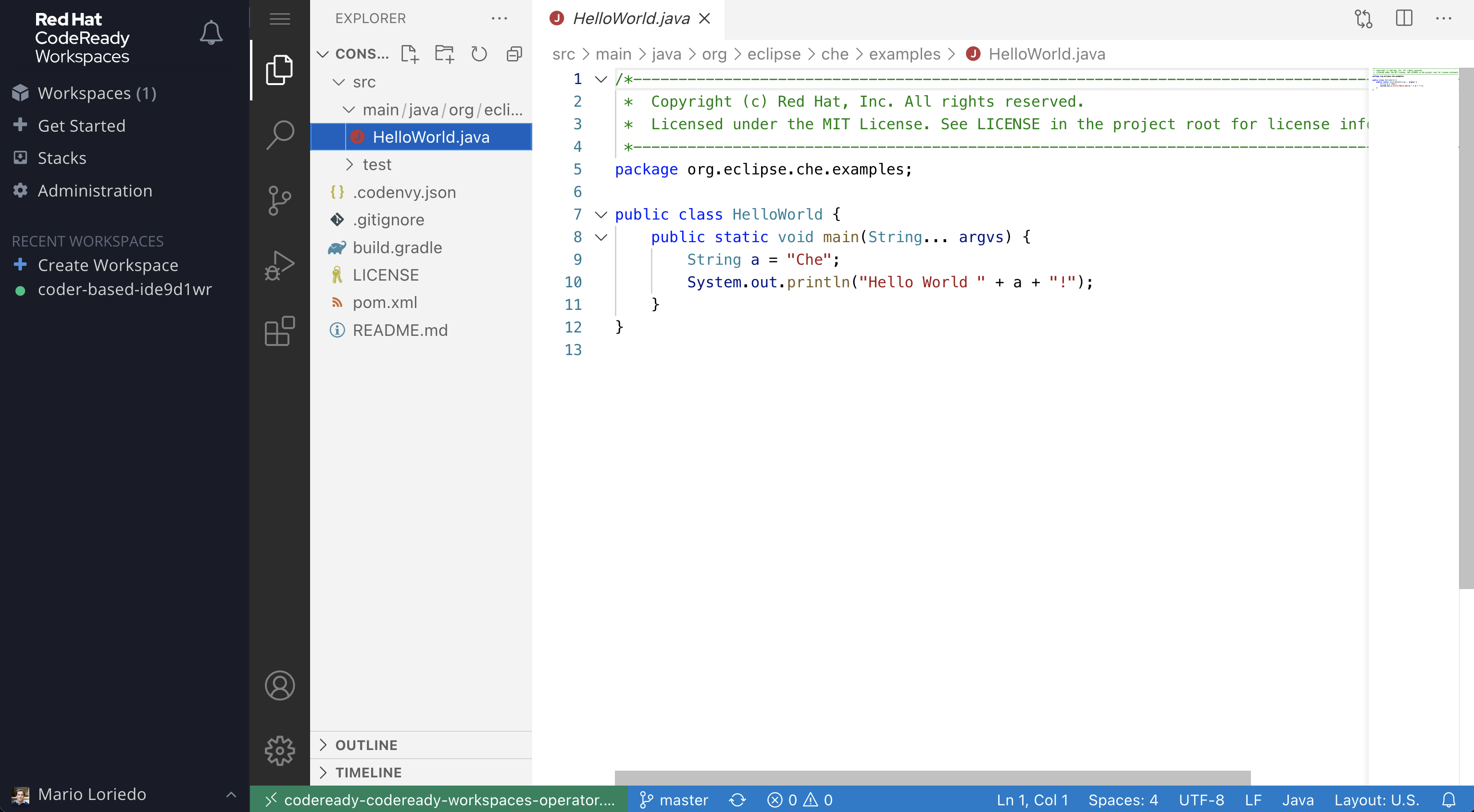Screen dimensions: 1474x812
Task: Split the editor to the right
Action: 1404,18
